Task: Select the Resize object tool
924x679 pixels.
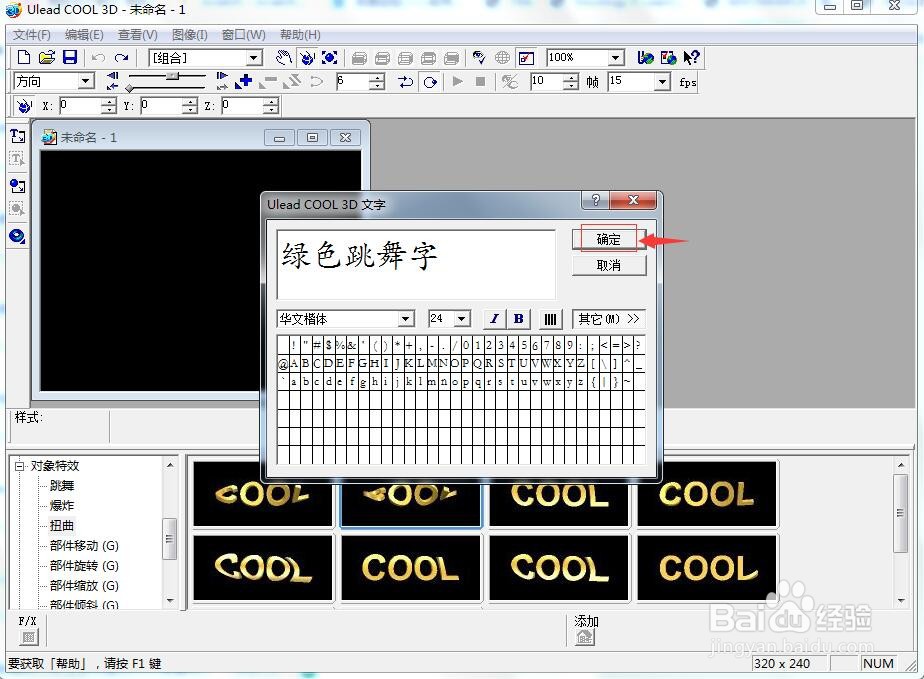Action: (x=329, y=58)
